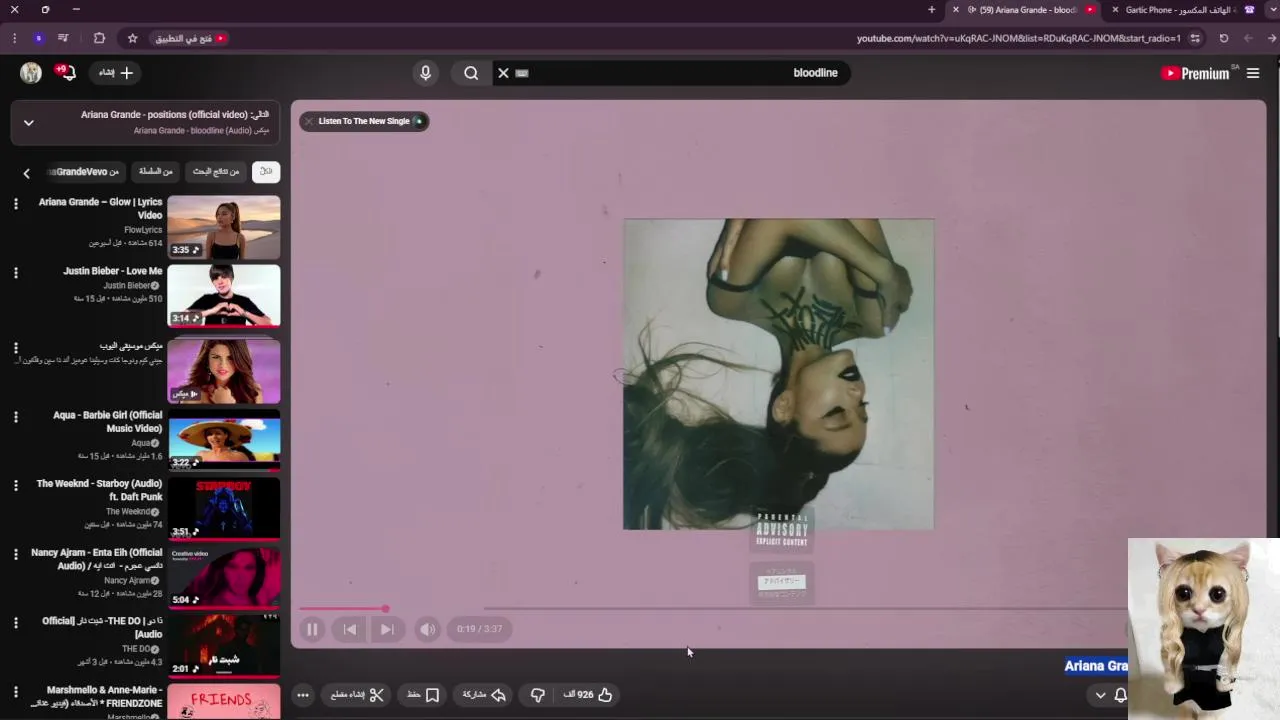The height and width of the screenshot is (720, 1280).
Task: Click Aqua - Barbie Girl video title
Action: 107,422
